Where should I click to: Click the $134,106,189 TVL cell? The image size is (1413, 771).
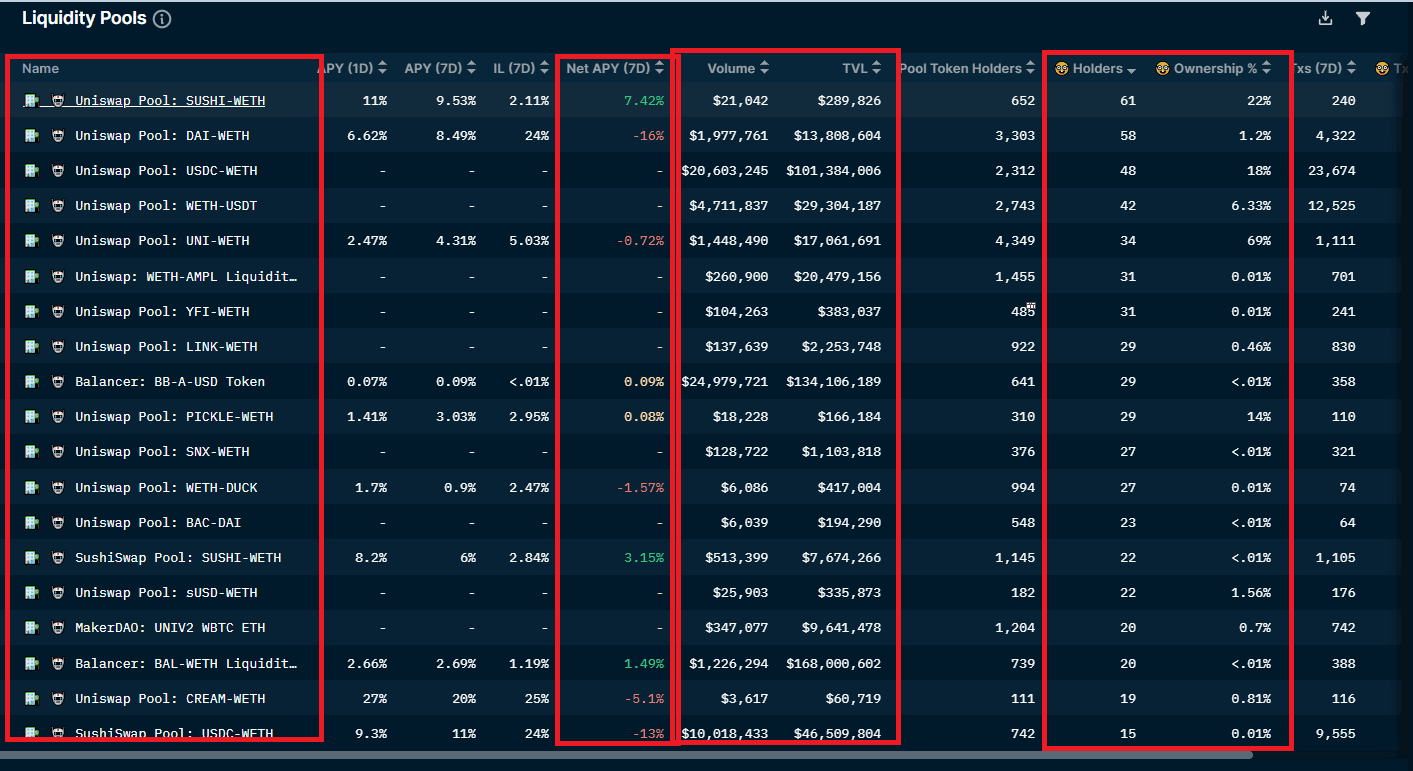tap(834, 382)
